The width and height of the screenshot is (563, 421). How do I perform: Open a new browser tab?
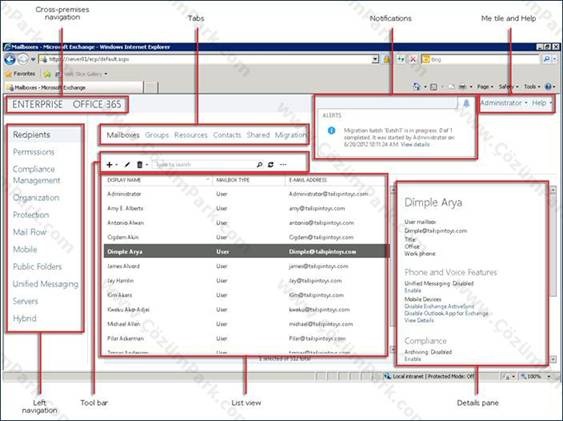151,88
